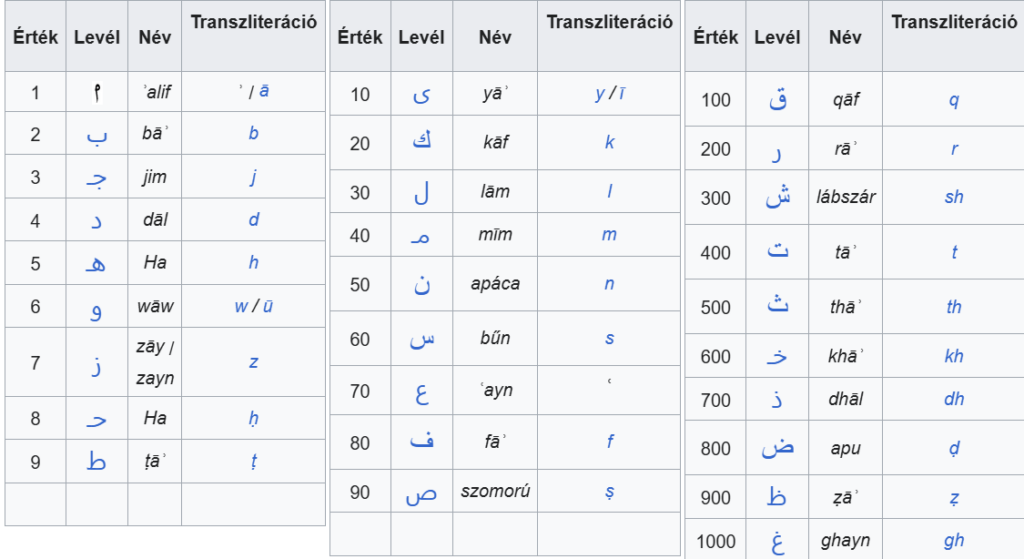Click the ghayn letter for value 1000
This screenshot has height=559, width=1024.
pyautogui.click(x=777, y=542)
